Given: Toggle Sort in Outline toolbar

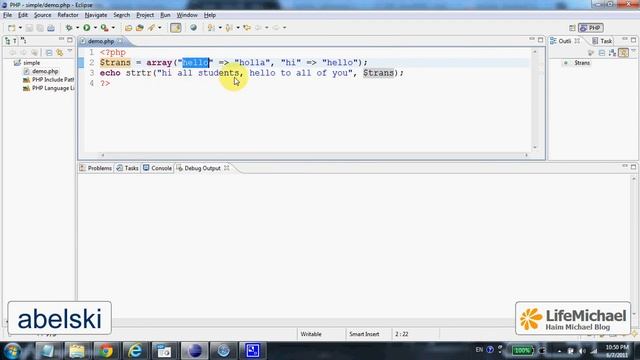Looking at the screenshot, I should point(612,53).
